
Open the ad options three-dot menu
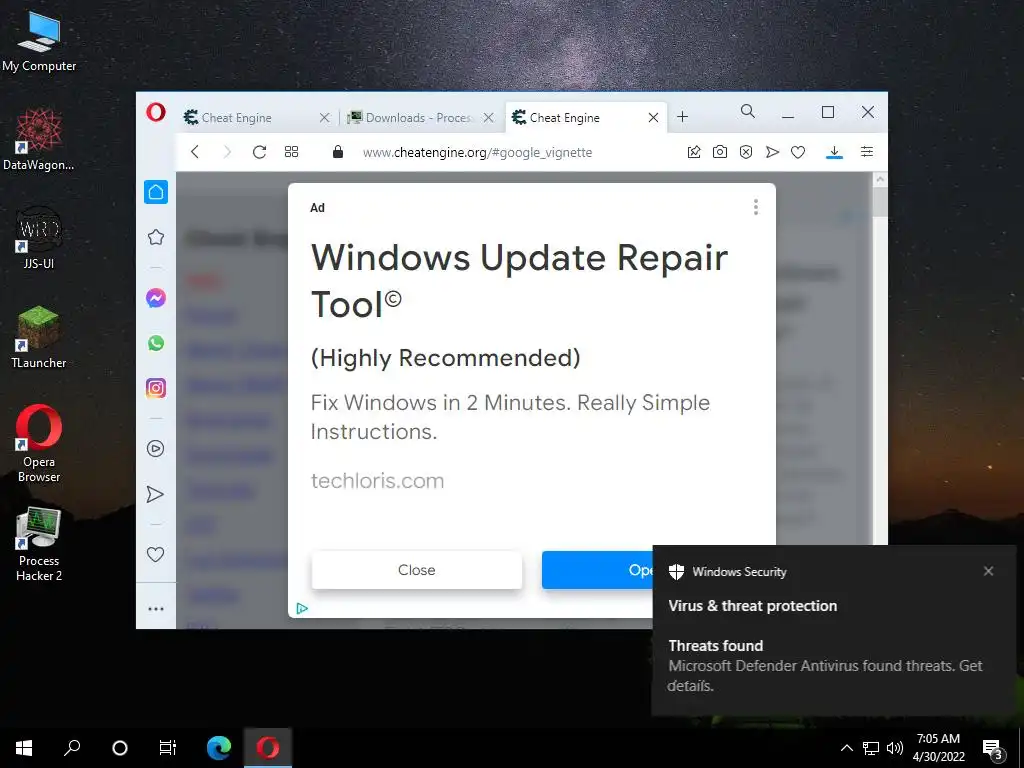pyautogui.click(x=756, y=207)
